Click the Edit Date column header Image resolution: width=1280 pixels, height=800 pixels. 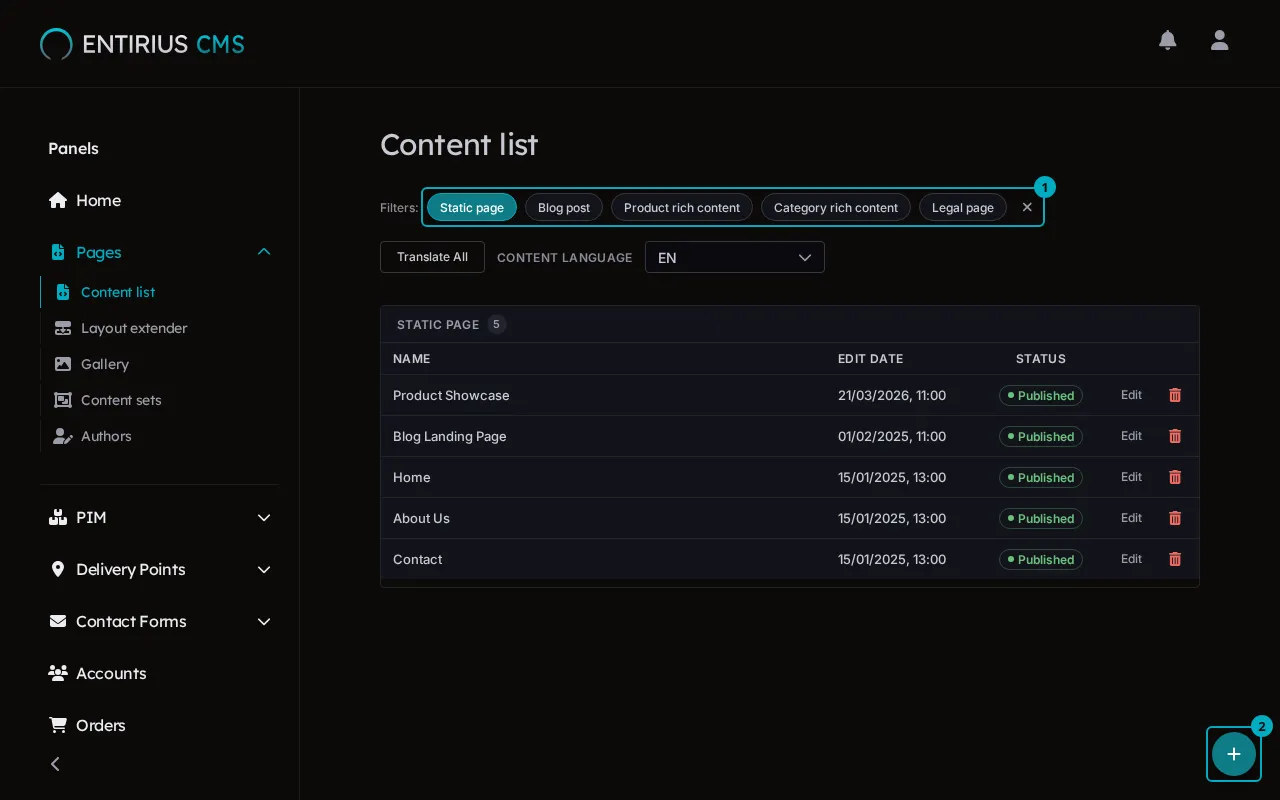pyautogui.click(x=870, y=358)
